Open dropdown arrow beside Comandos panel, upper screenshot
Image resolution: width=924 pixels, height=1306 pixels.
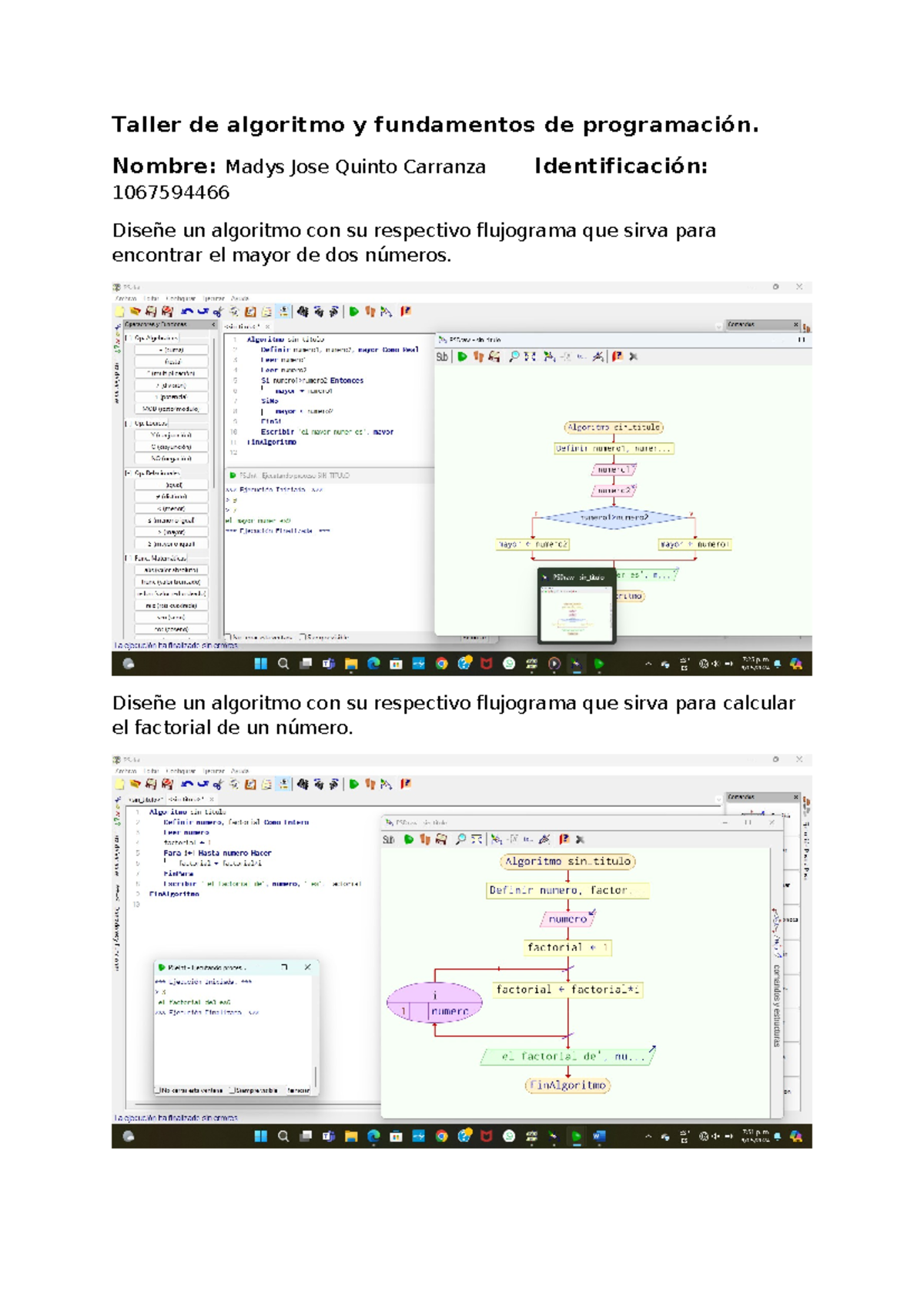click(x=719, y=326)
